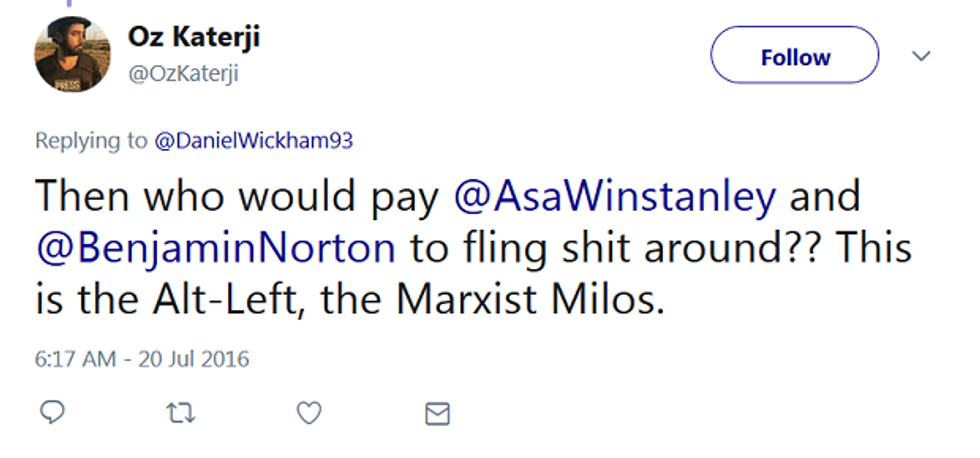The image size is (980, 458).
Task: Click the Oz Katerji display name
Action: click(x=194, y=37)
